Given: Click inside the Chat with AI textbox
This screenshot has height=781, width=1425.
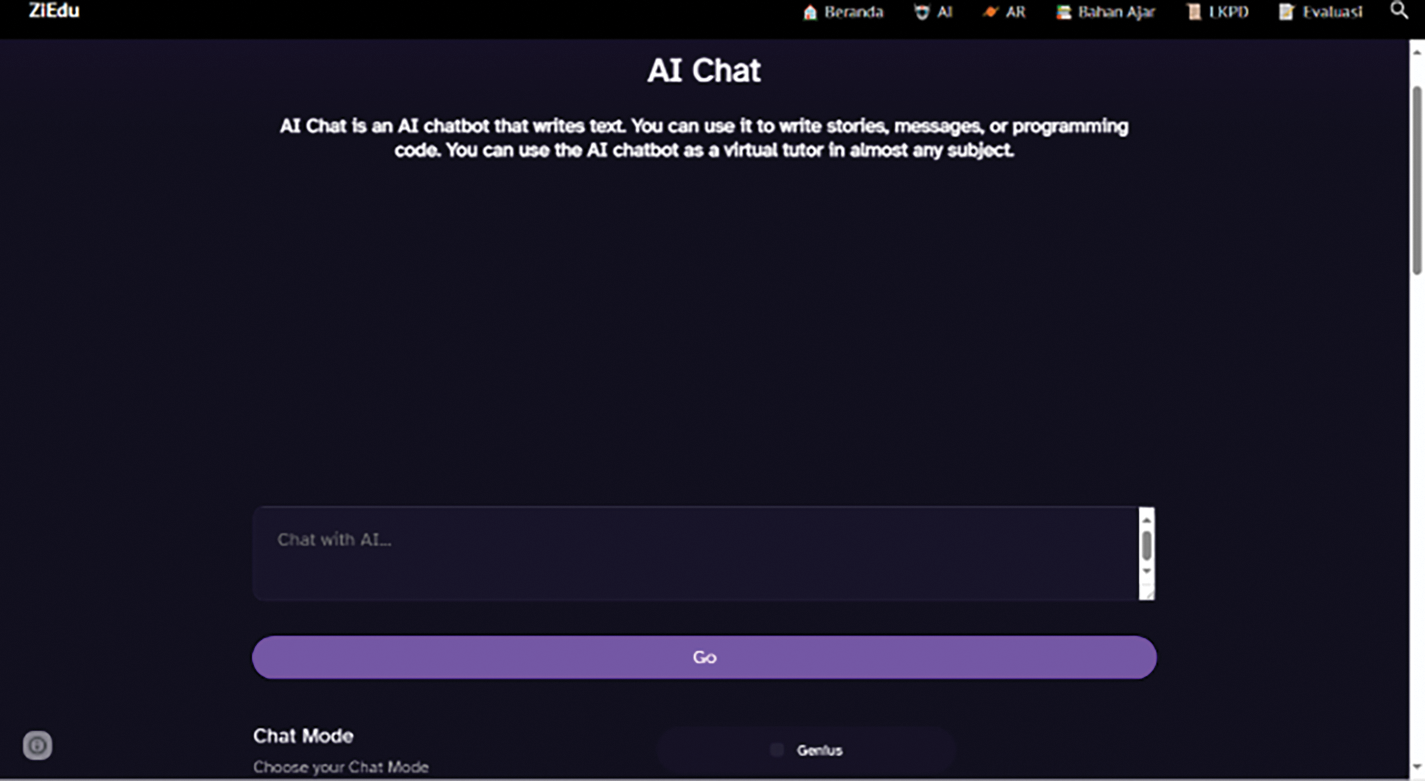Looking at the screenshot, I should (x=695, y=553).
